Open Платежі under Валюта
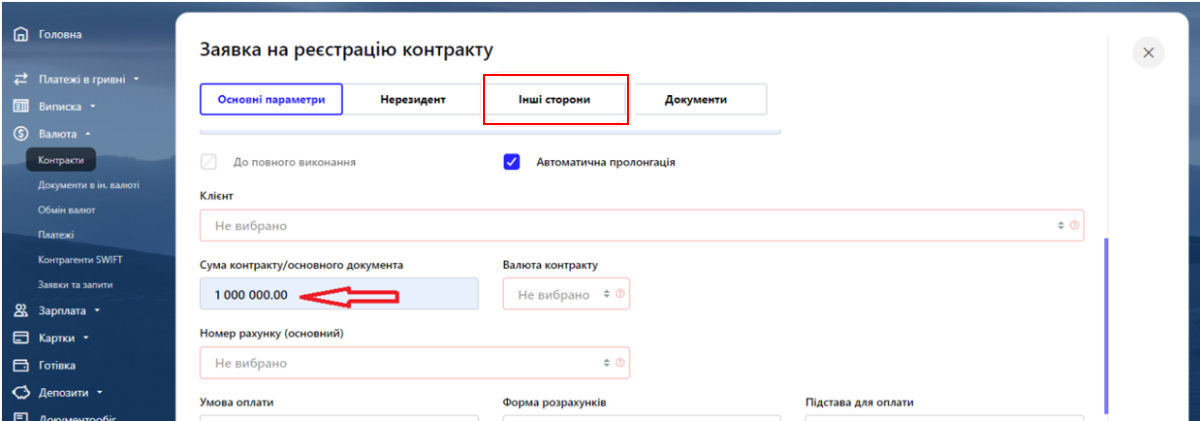This screenshot has height=421, width=1200. coord(56,235)
